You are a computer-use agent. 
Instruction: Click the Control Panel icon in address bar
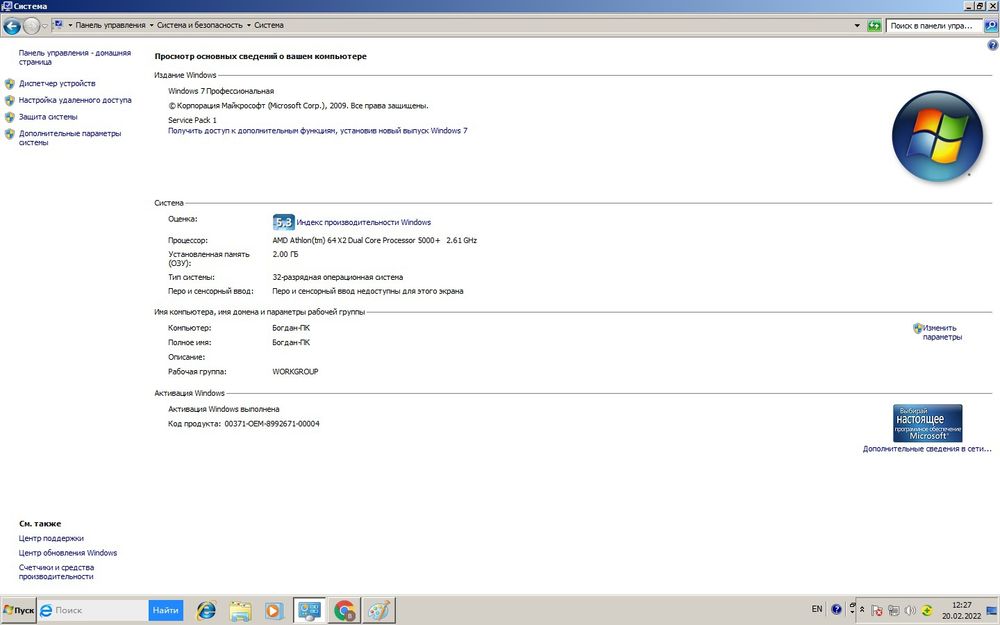(58, 25)
